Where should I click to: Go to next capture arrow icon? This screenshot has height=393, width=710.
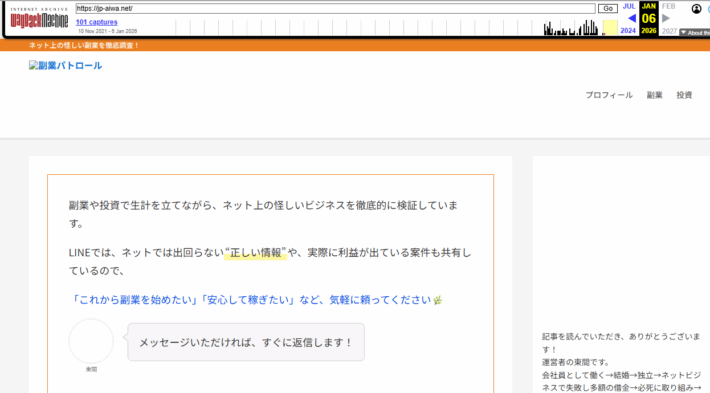point(666,19)
